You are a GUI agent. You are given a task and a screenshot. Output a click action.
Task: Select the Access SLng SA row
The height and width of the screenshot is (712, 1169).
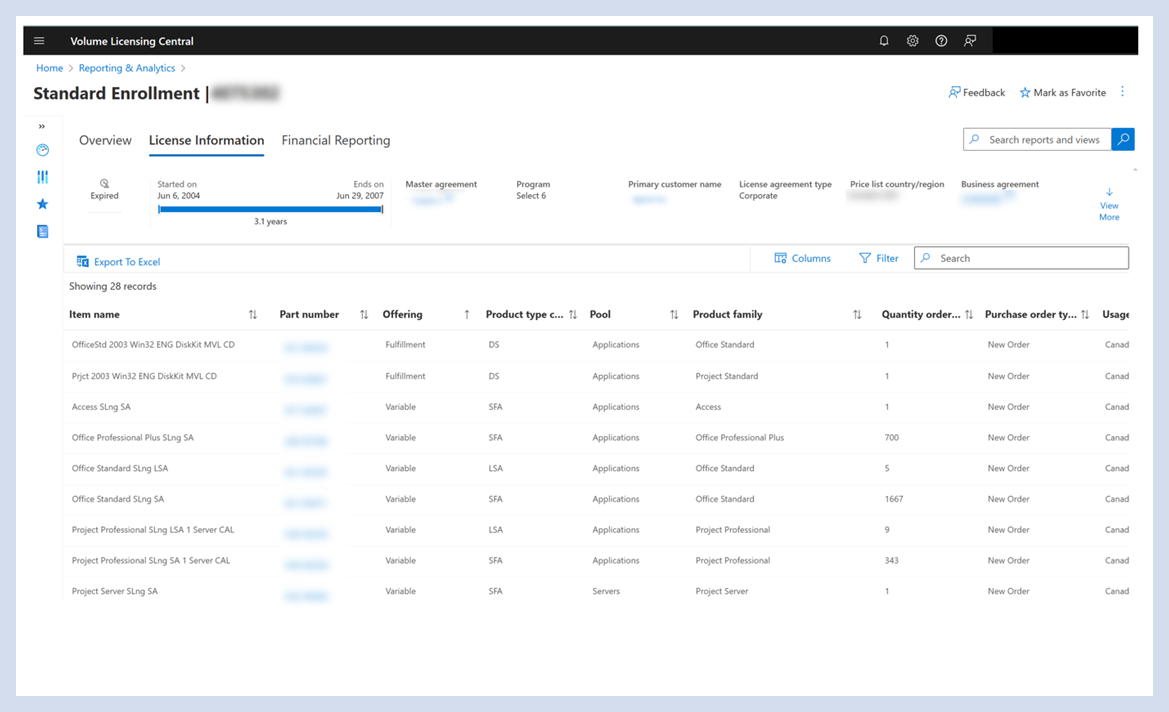coord(596,407)
